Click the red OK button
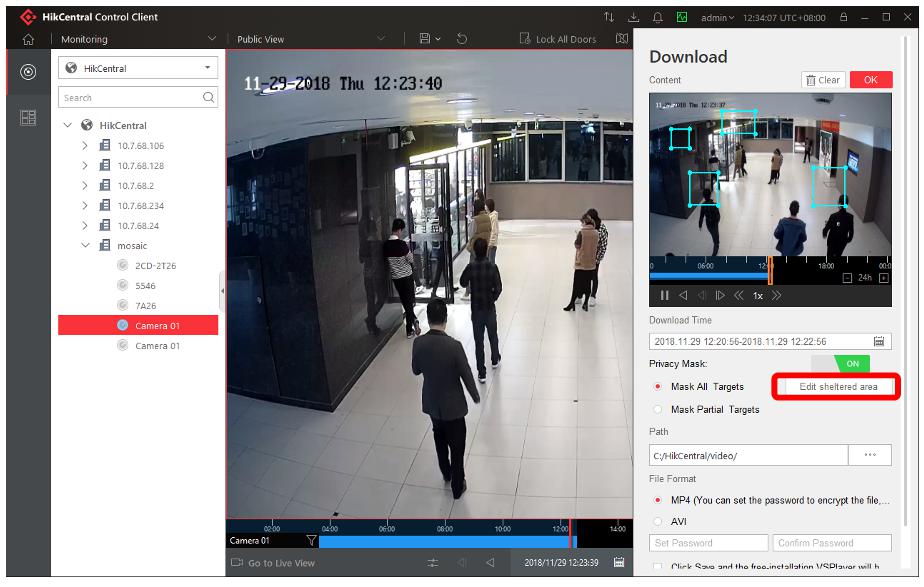The image size is (924, 587). click(870, 80)
